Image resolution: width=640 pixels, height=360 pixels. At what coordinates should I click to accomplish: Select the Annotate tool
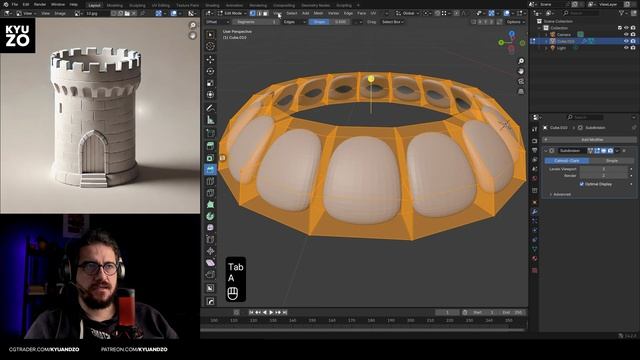(210, 108)
